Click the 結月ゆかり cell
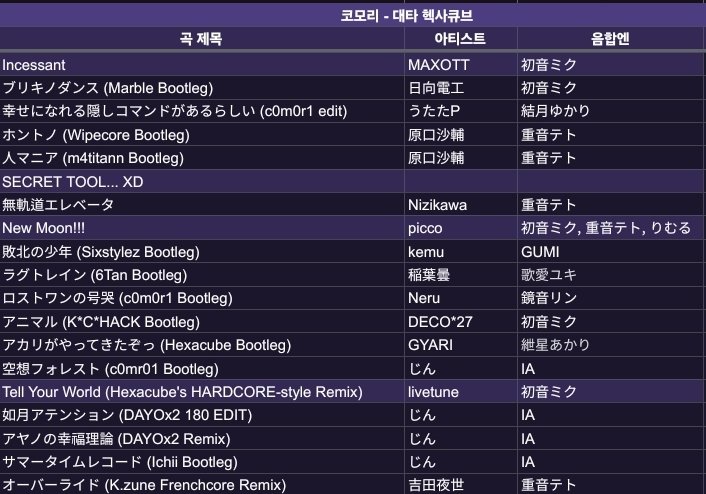The height and width of the screenshot is (494, 706). (x=610, y=111)
